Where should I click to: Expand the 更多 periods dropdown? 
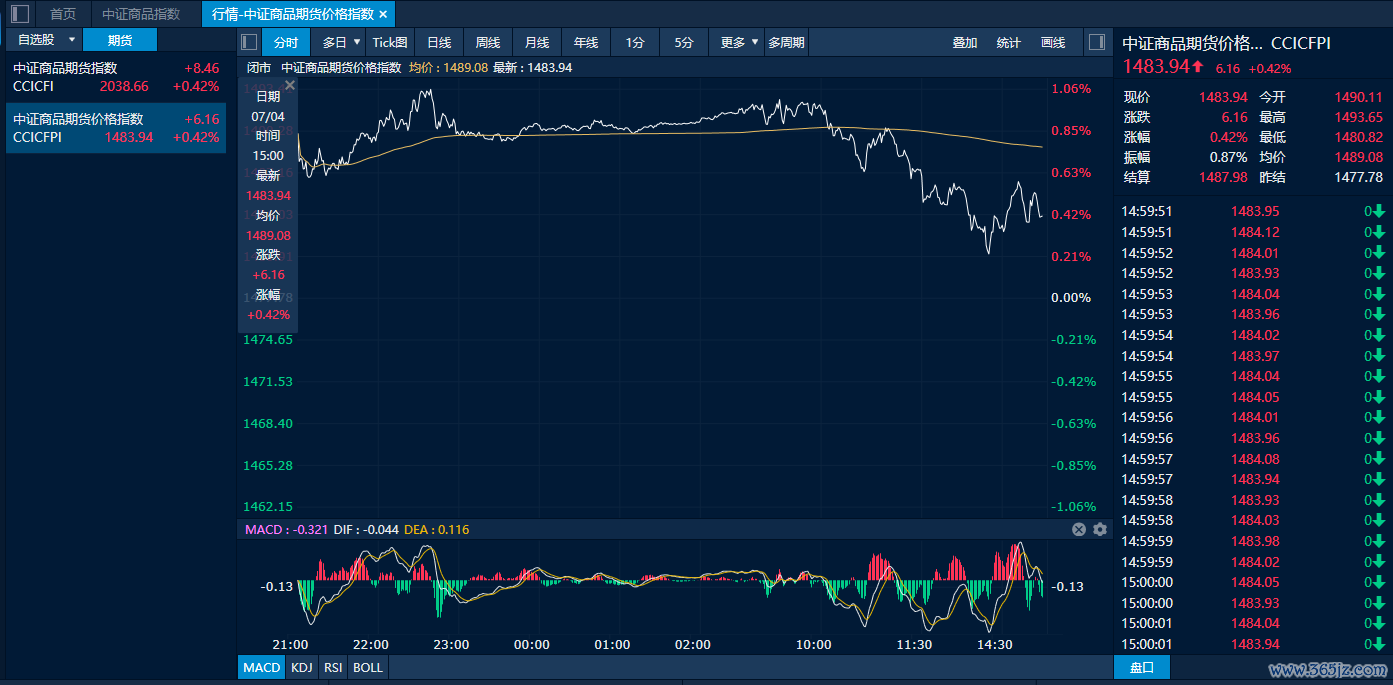click(x=755, y=42)
